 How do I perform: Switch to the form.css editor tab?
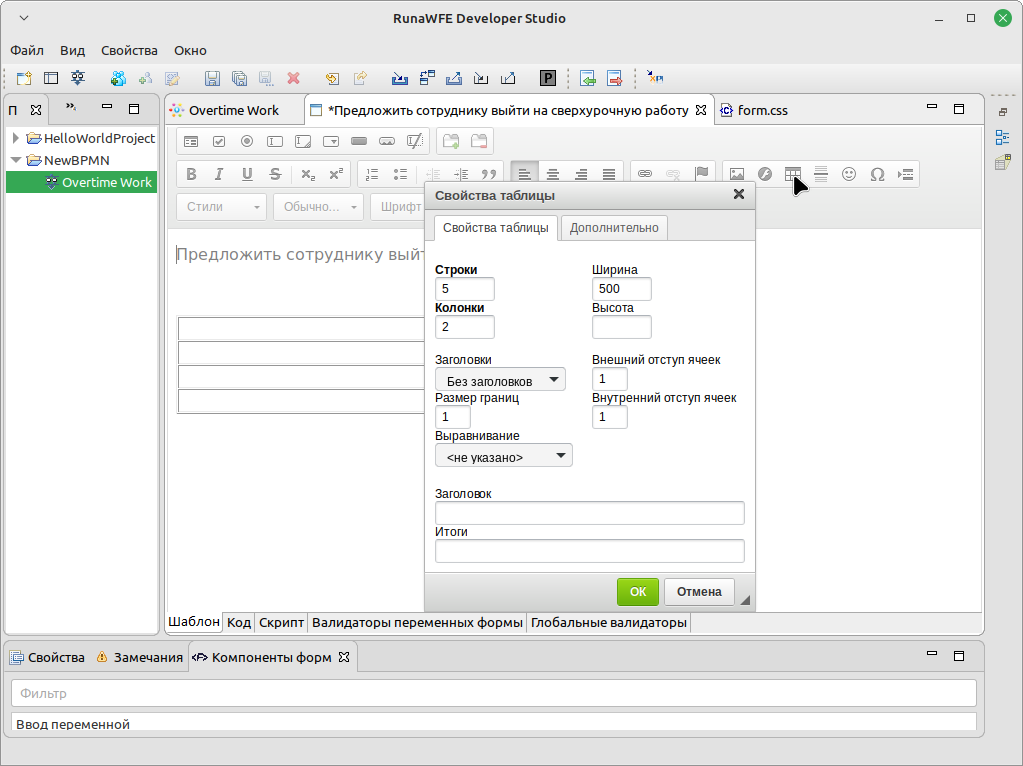click(x=754, y=110)
